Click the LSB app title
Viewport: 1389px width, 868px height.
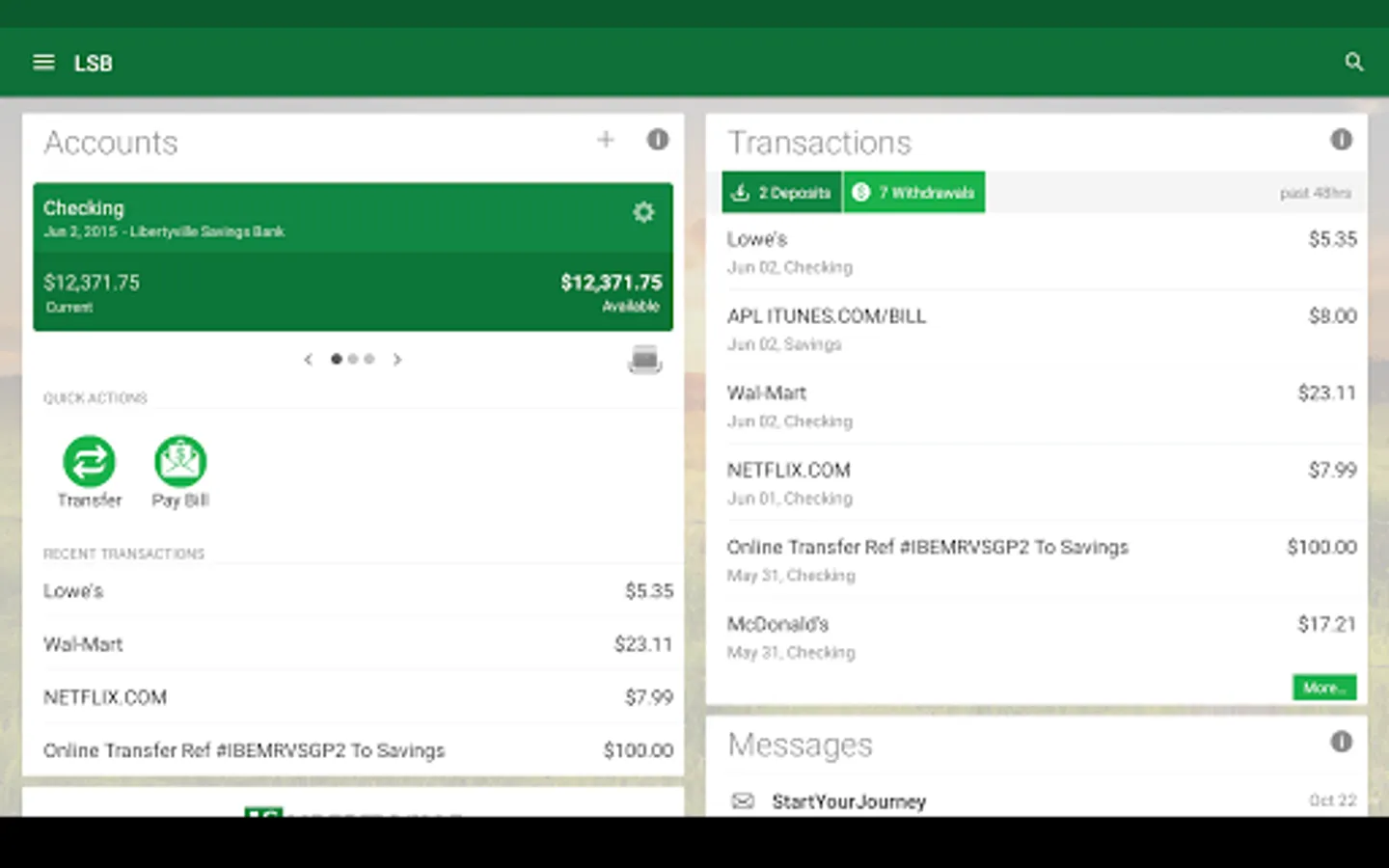point(94,64)
